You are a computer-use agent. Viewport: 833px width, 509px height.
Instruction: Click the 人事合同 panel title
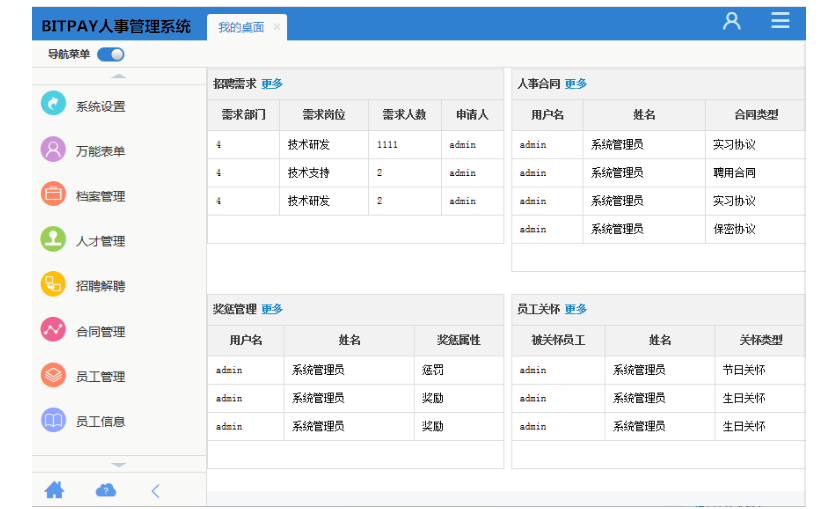pyautogui.click(x=538, y=83)
